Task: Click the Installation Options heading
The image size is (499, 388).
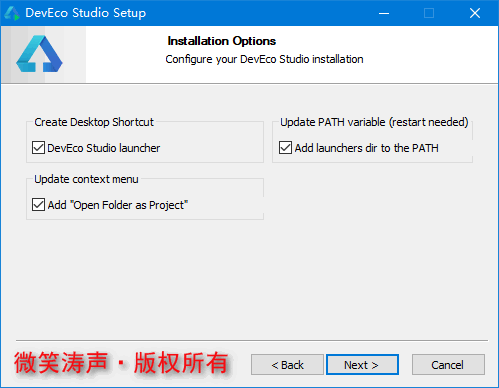Action: coord(222,41)
